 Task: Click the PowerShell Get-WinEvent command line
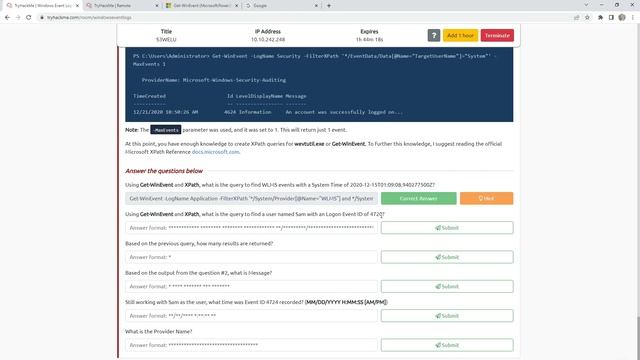[314, 60]
